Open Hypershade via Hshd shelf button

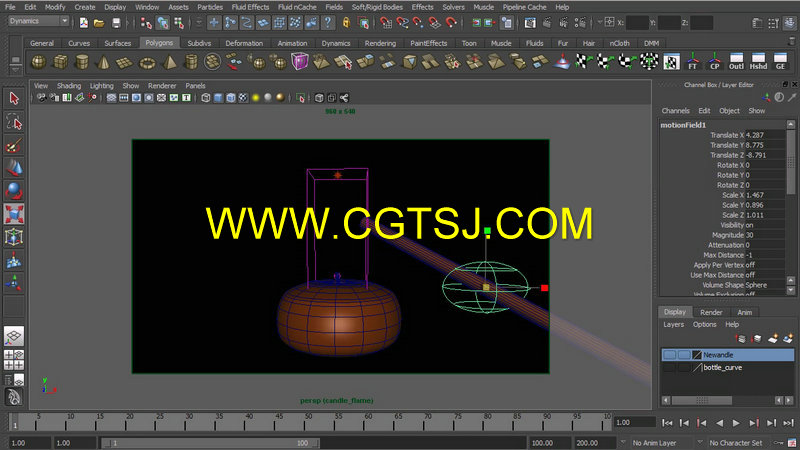pos(758,62)
